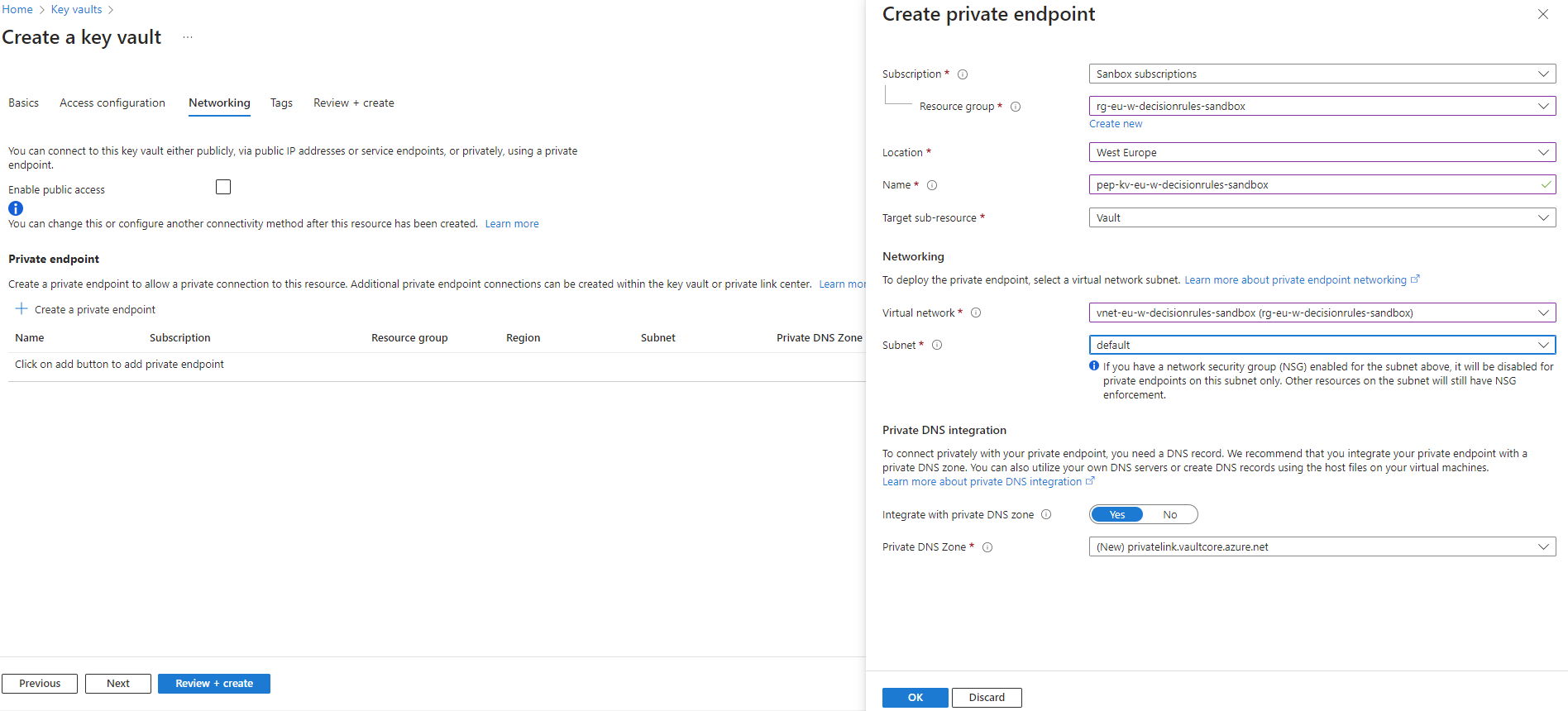1568x711 pixels.
Task: Click info icon for Integrate with private DNS zone
Action: 1046,515
